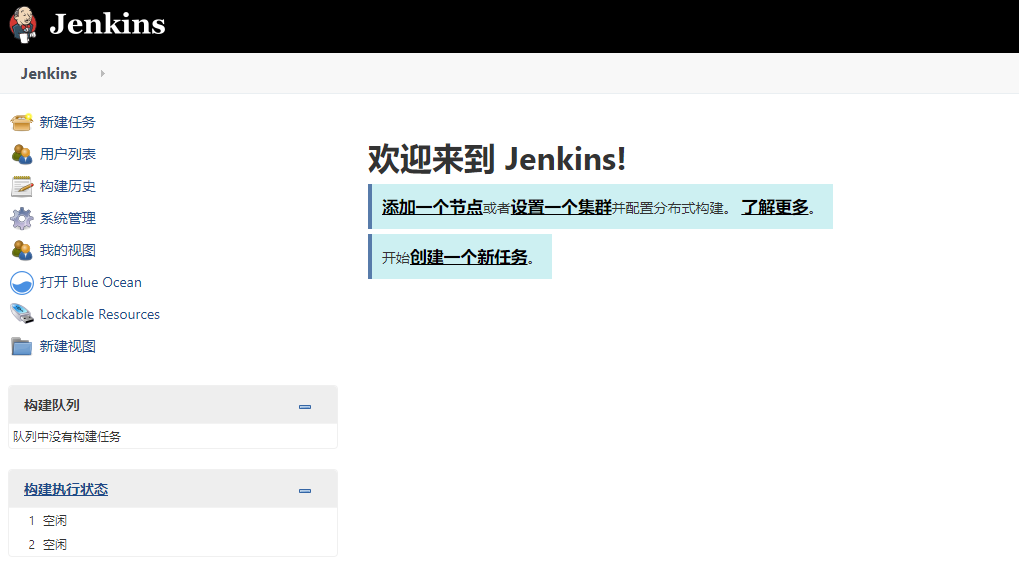
Task: Open 用户列表 in the sidebar
Action: tap(68, 154)
